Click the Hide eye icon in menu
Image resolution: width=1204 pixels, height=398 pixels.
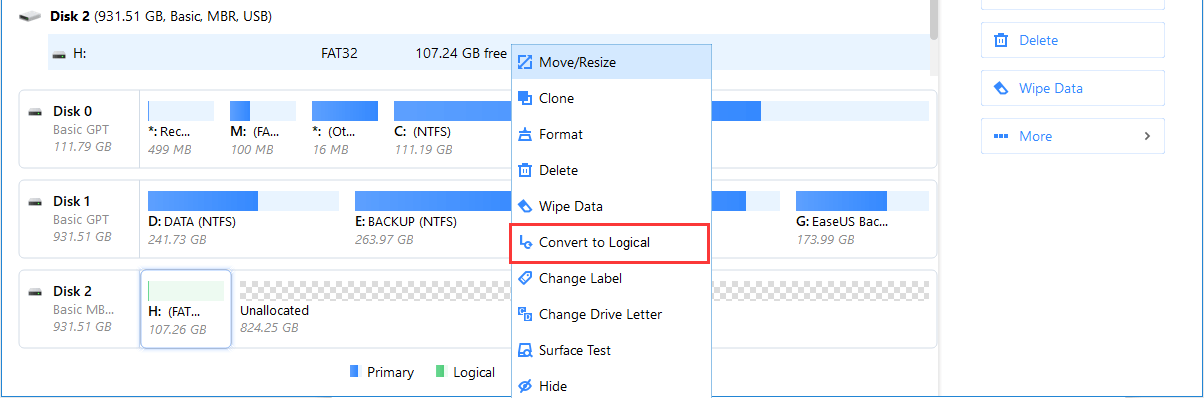tap(525, 386)
